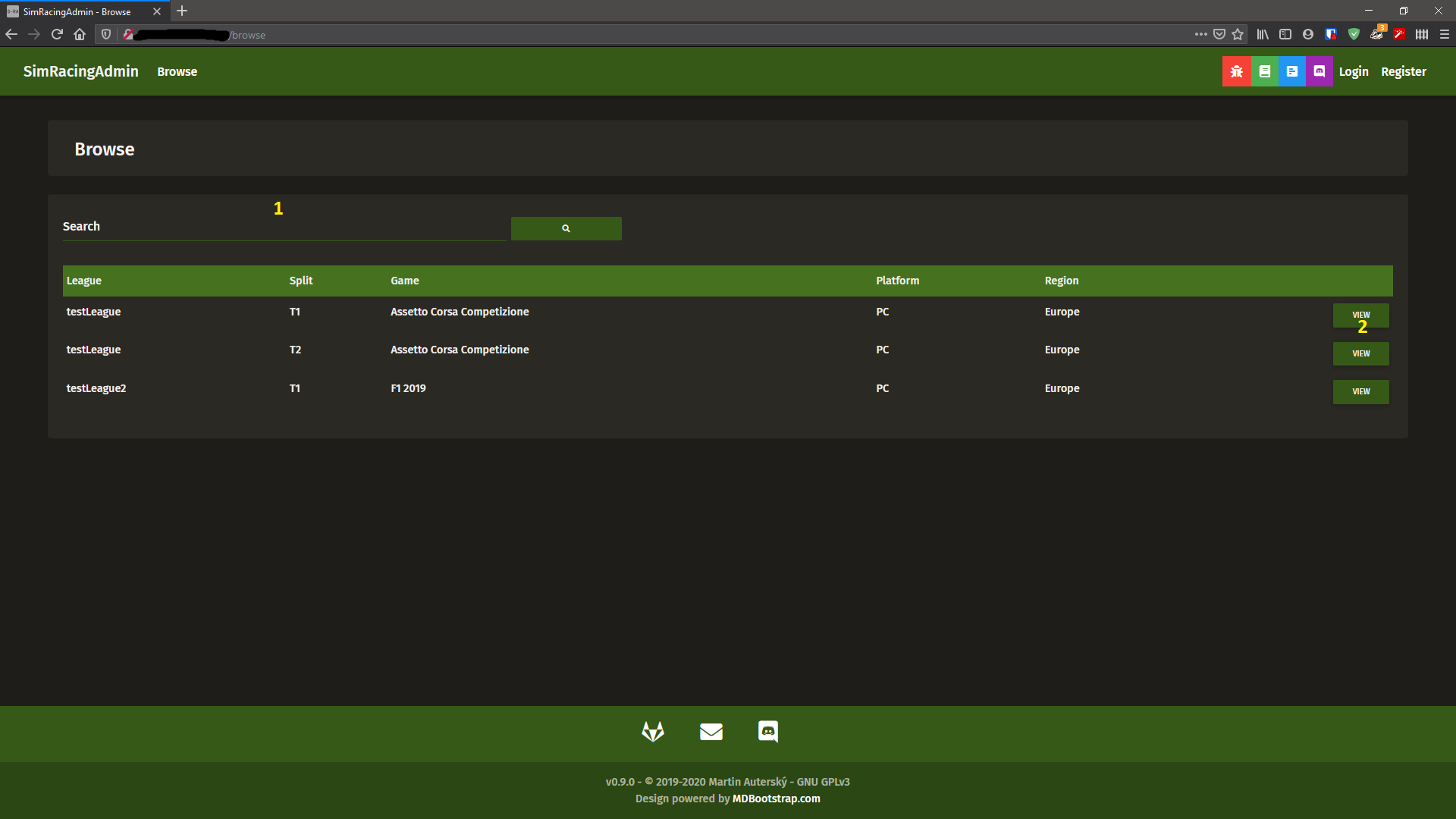This screenshot has height=819, width=1456.
Task: Toggle the sidebar view icon
Action: (x=1285, y=34)
